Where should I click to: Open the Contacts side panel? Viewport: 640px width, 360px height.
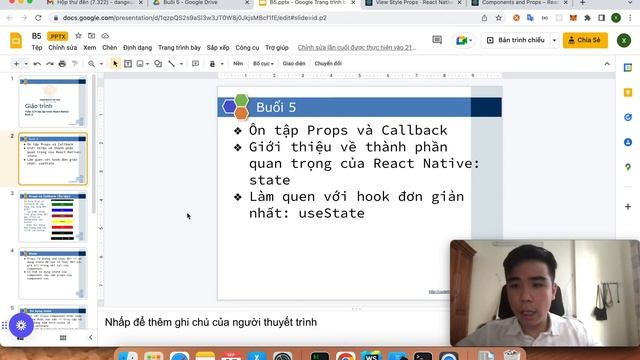(628, 142)
